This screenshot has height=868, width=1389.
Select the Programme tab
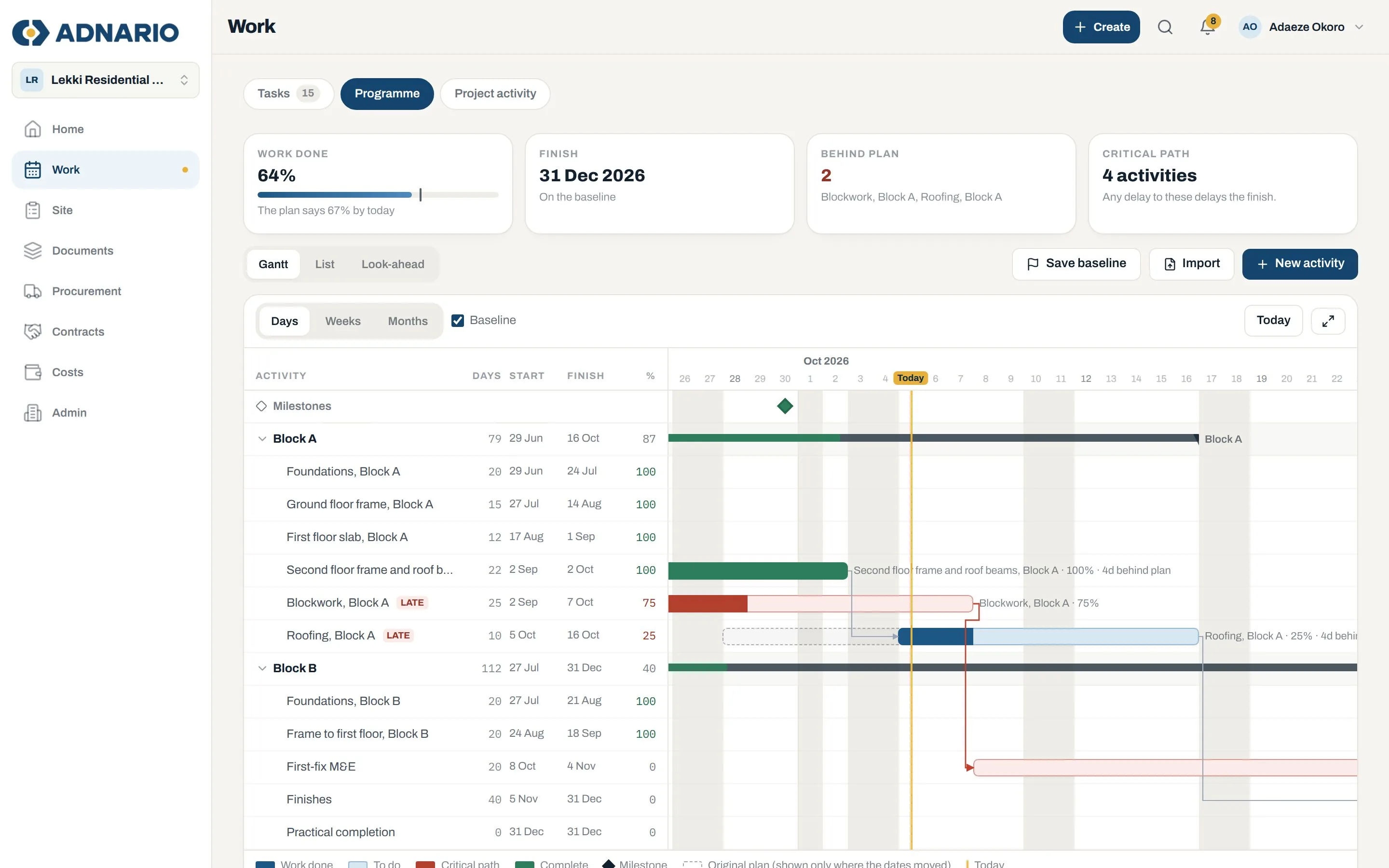coord(387,94)
